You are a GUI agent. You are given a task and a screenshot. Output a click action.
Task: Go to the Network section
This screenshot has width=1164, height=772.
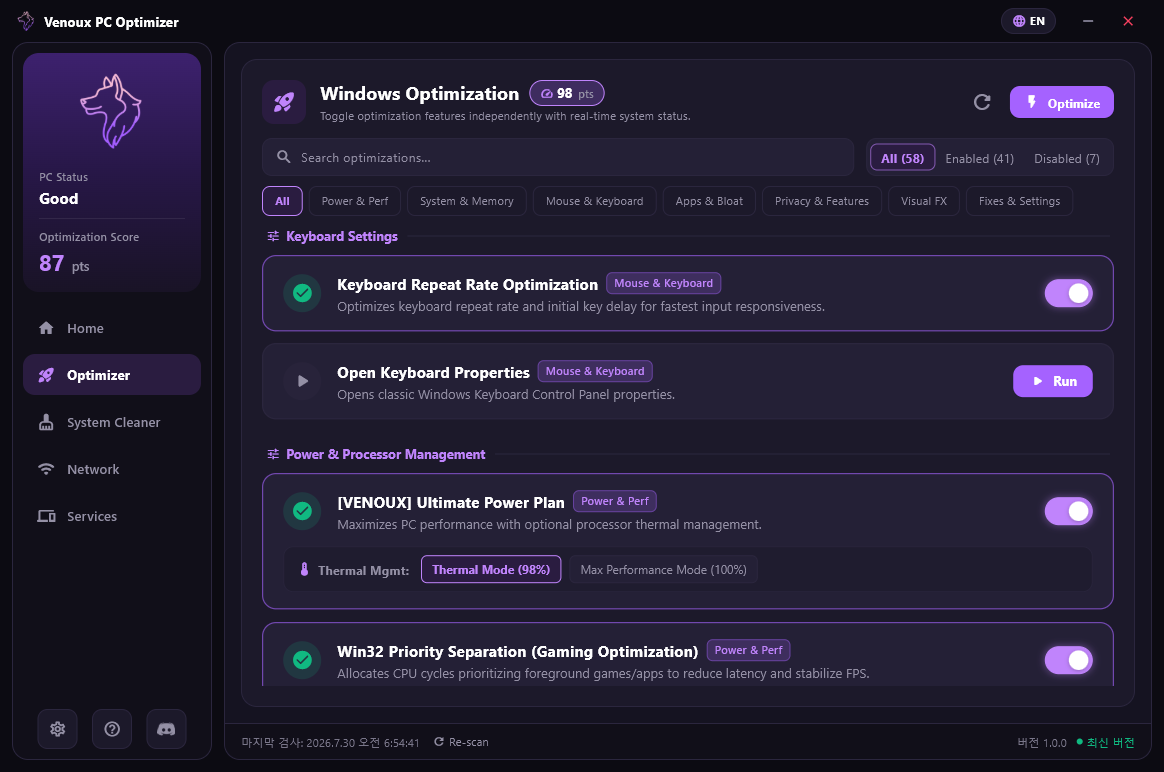[111, 469]
